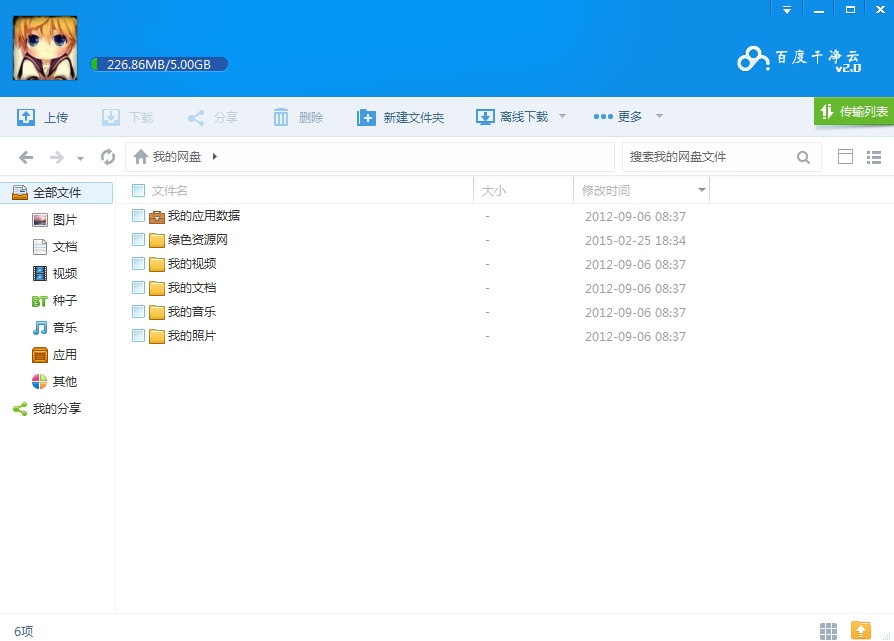Toggle the preview pane layout icon
Image resolution: width=894 pixels, height=641 pixels.
[846, 156]
